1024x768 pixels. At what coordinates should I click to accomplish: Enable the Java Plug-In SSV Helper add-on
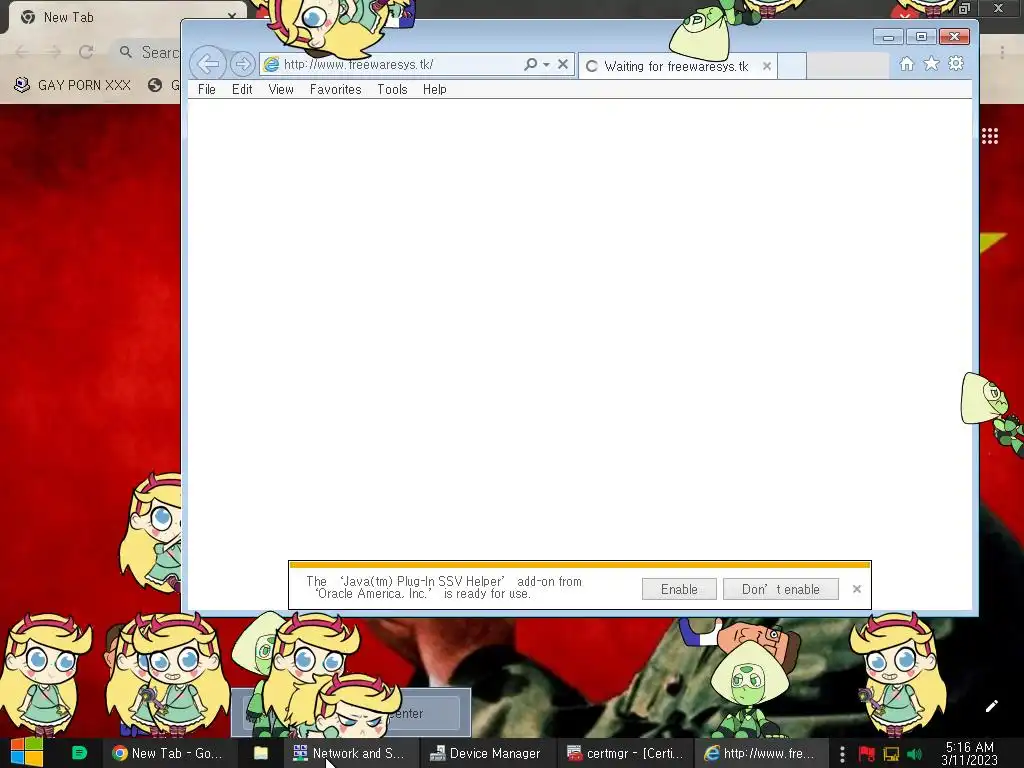679,589
